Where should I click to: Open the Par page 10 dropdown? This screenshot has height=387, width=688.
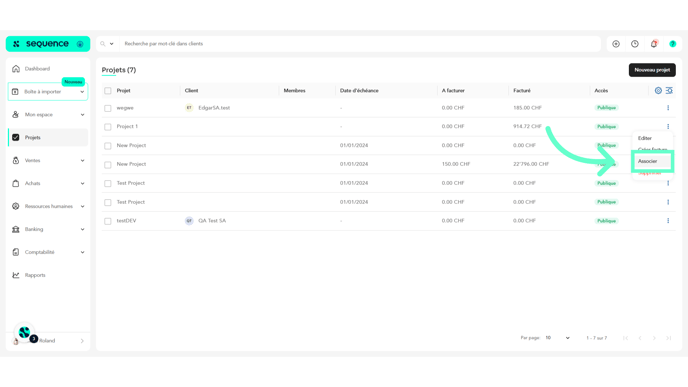point(557,338)
